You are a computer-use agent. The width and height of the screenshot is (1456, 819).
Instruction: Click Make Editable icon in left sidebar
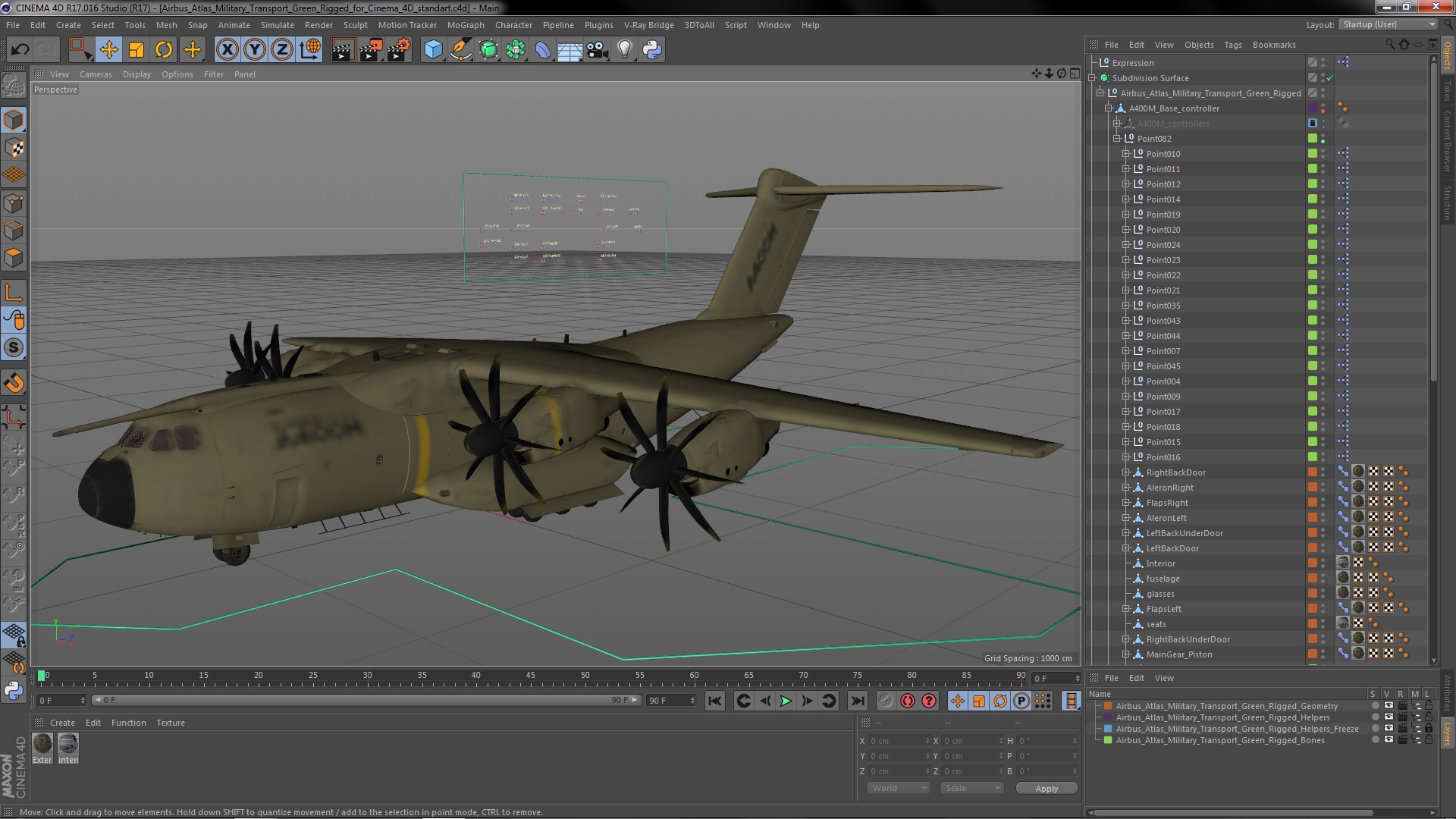pos(14,85)
